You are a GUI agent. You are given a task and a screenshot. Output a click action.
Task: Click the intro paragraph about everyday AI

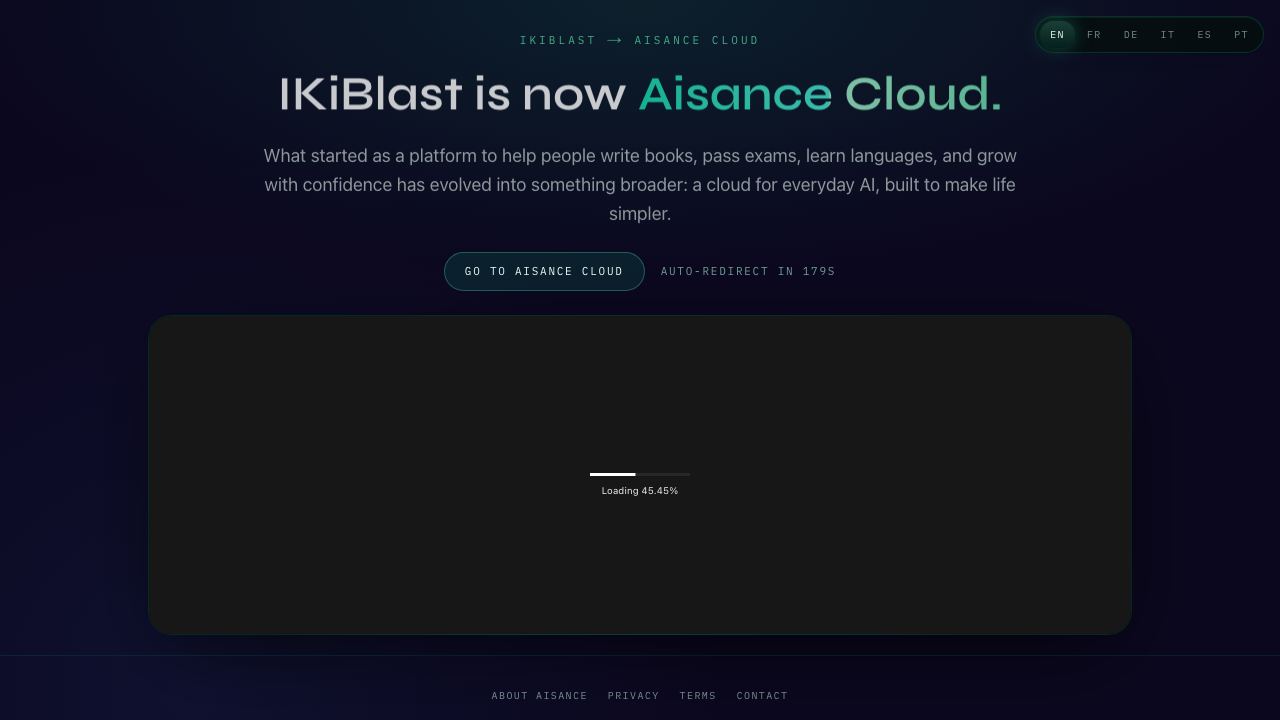click(640, 185)
